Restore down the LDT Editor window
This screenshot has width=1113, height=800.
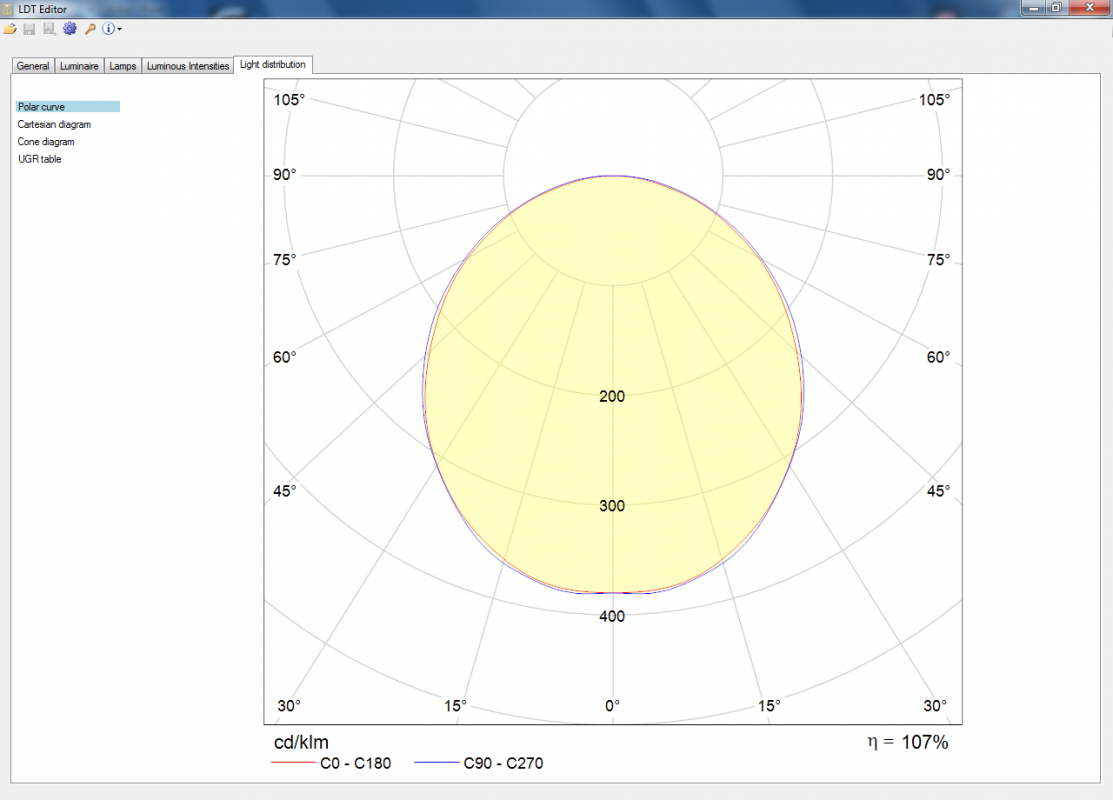[1056, 8]
